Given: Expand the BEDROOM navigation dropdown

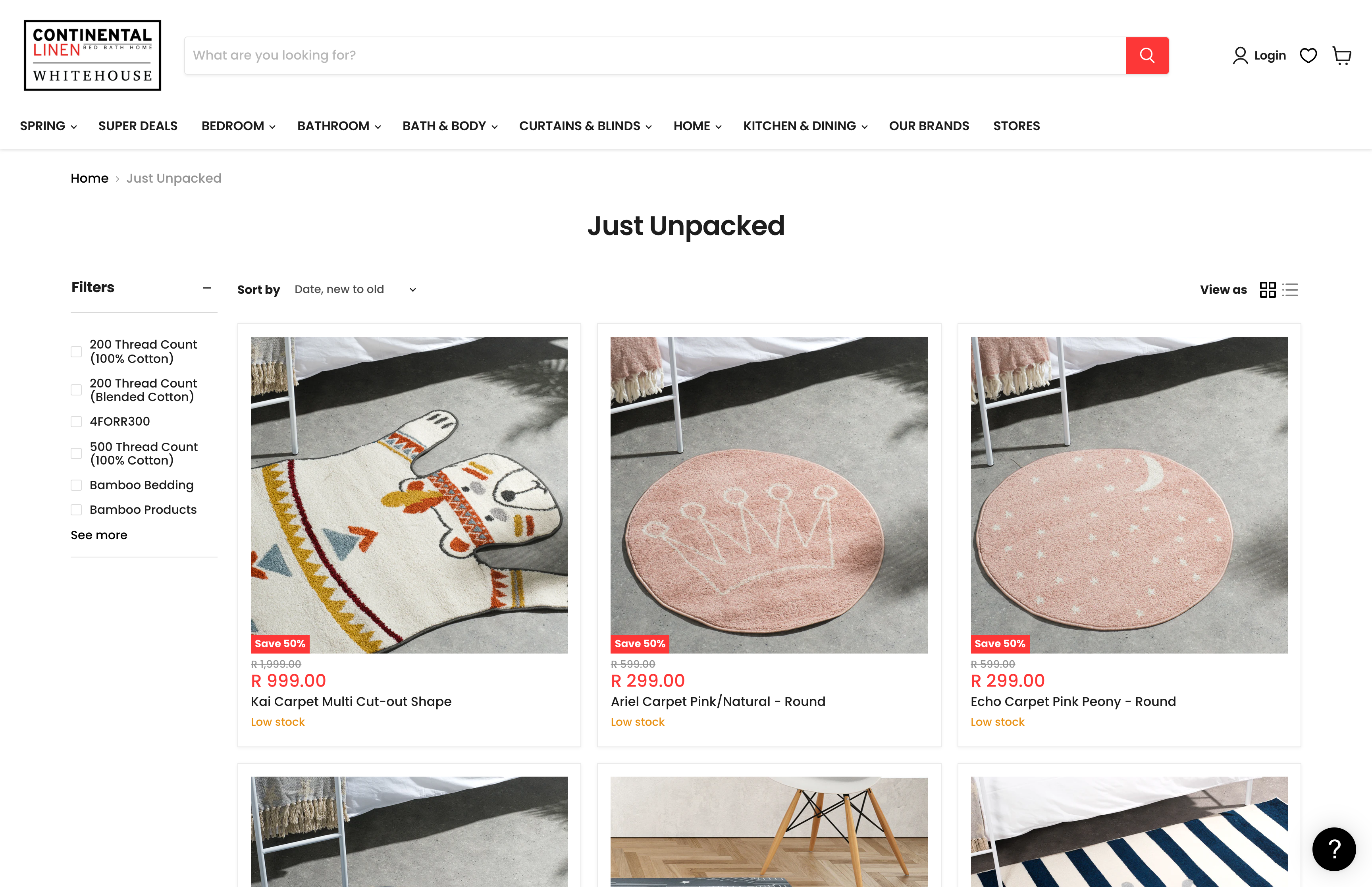Looking at the screenshot, I should [x=237, y=125].
